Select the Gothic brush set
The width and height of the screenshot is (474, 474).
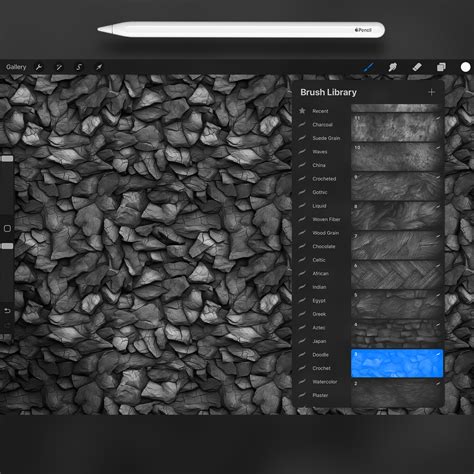tap(320, 192)
